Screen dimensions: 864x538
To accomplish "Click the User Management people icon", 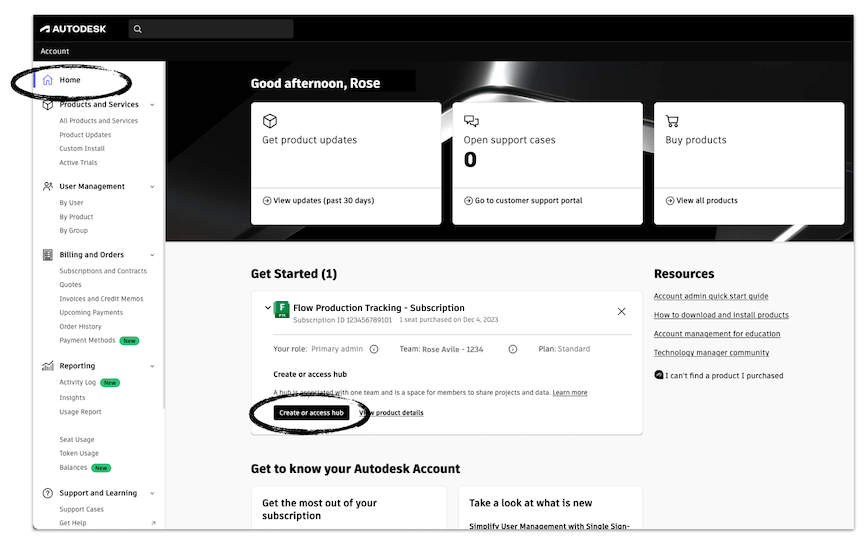I will (x=48, y=186).
